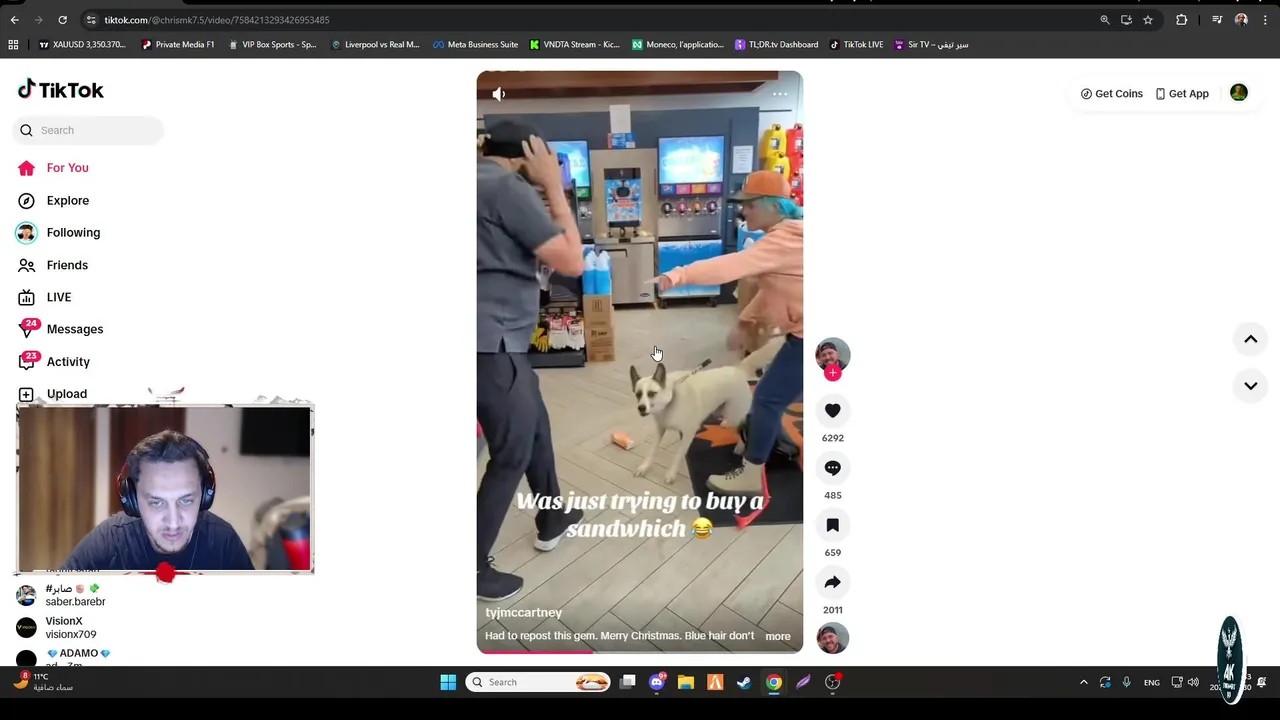The height and width of the screenshot is (720, 1280).
Task: Show hidden system tray icons
Action: pos(1083,682)
